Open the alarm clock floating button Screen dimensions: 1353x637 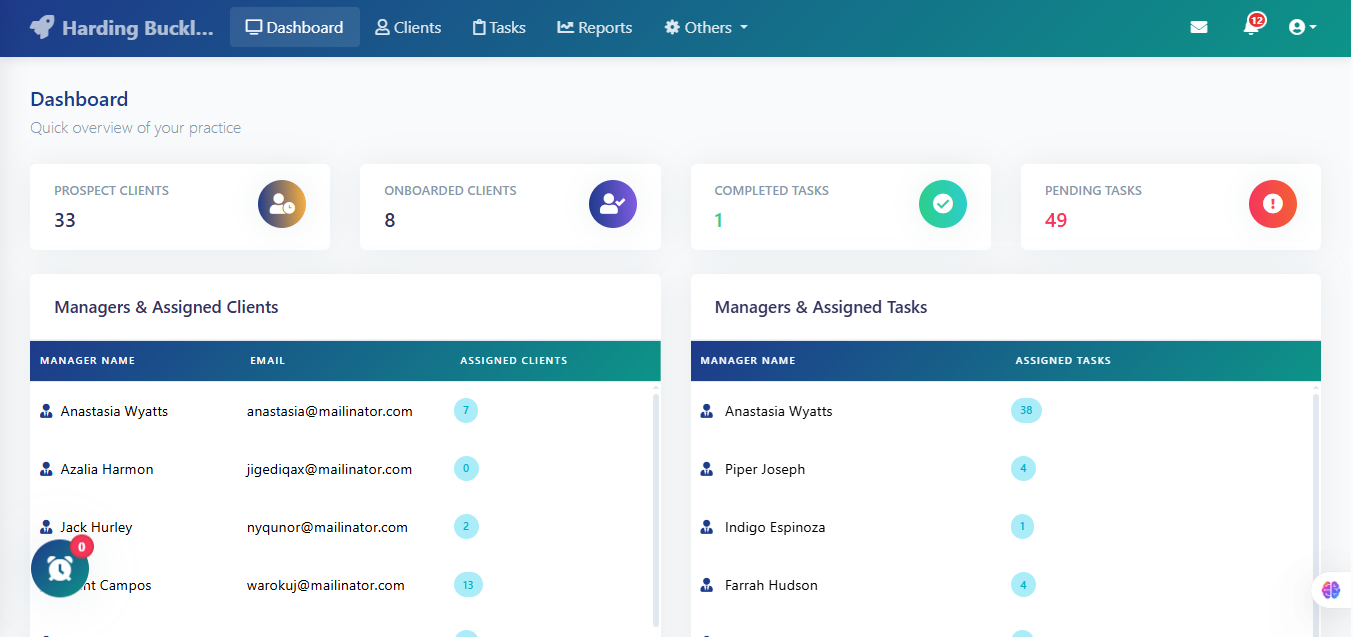60,568
